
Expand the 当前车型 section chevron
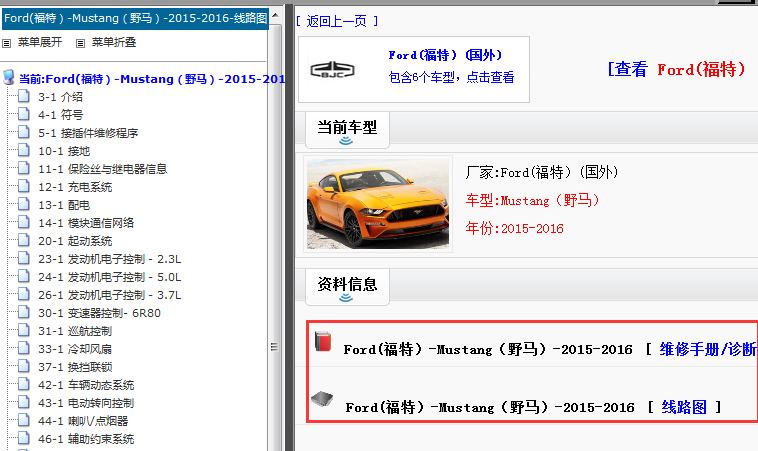click(x=346, y=141)
